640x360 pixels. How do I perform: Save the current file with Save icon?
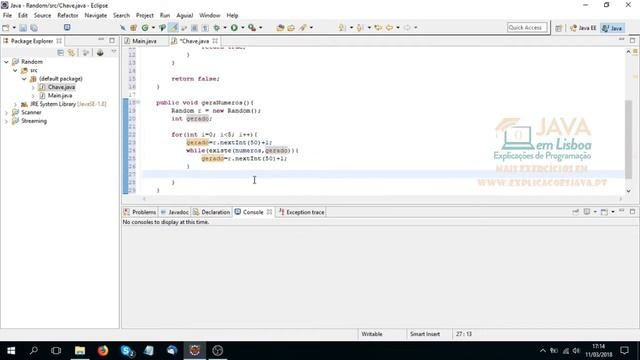(x=23, y=28)
